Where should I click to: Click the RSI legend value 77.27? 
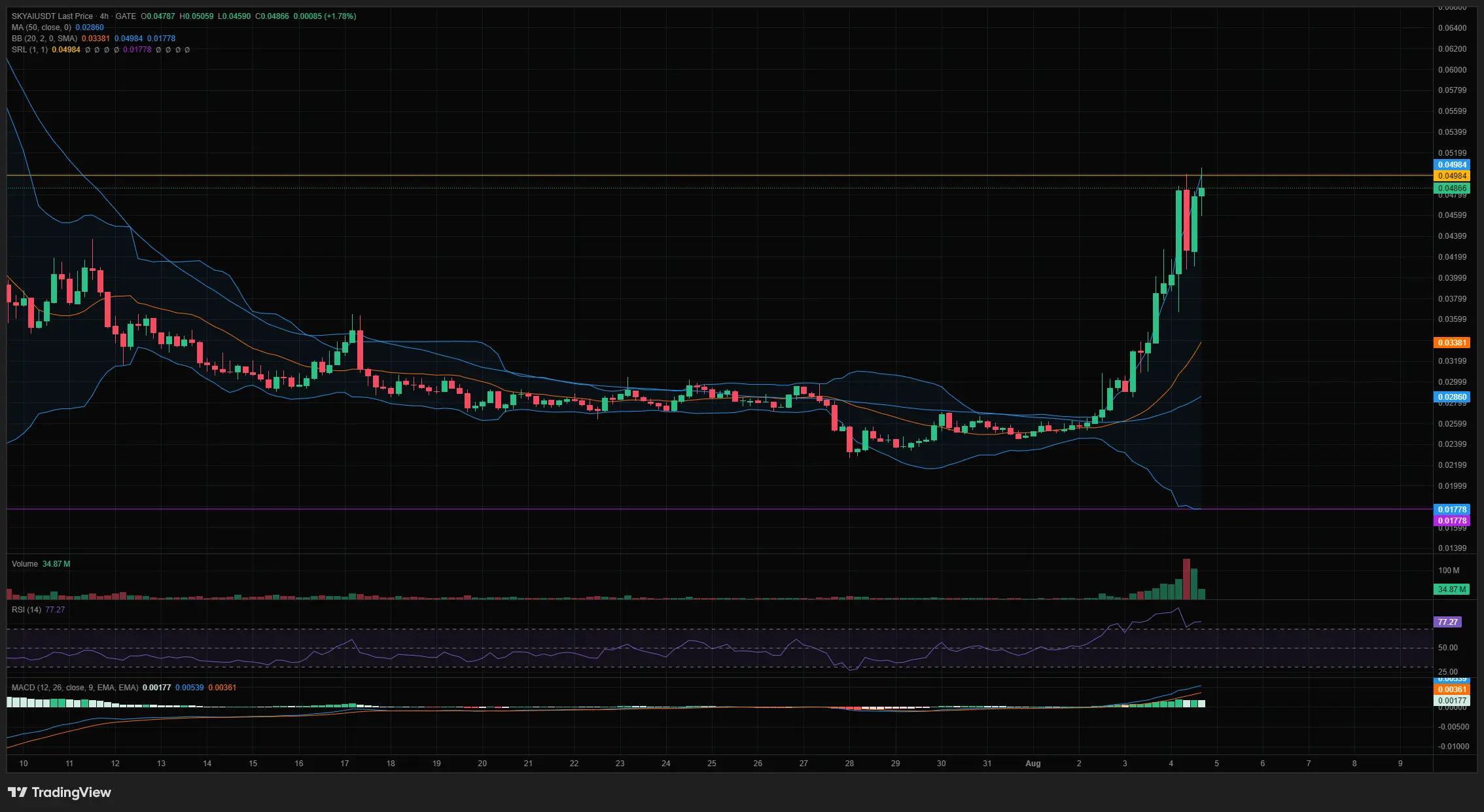[x=55, y=610]
